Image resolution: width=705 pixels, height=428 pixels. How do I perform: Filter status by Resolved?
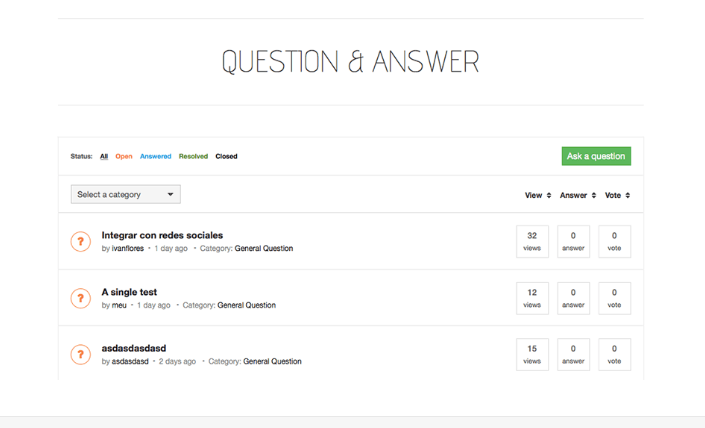[193, 156]
